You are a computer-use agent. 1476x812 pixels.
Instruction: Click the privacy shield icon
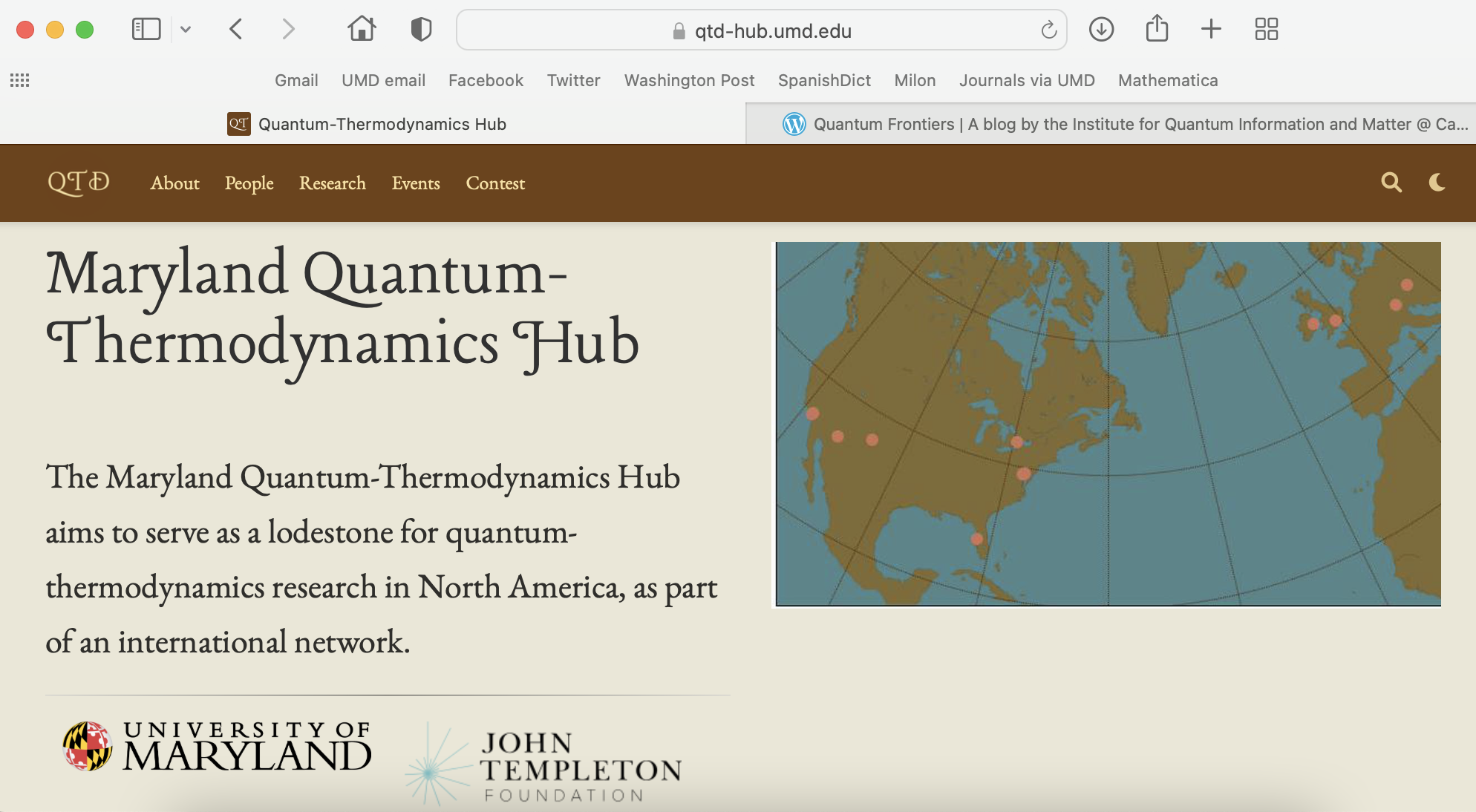tap(421, 30)
